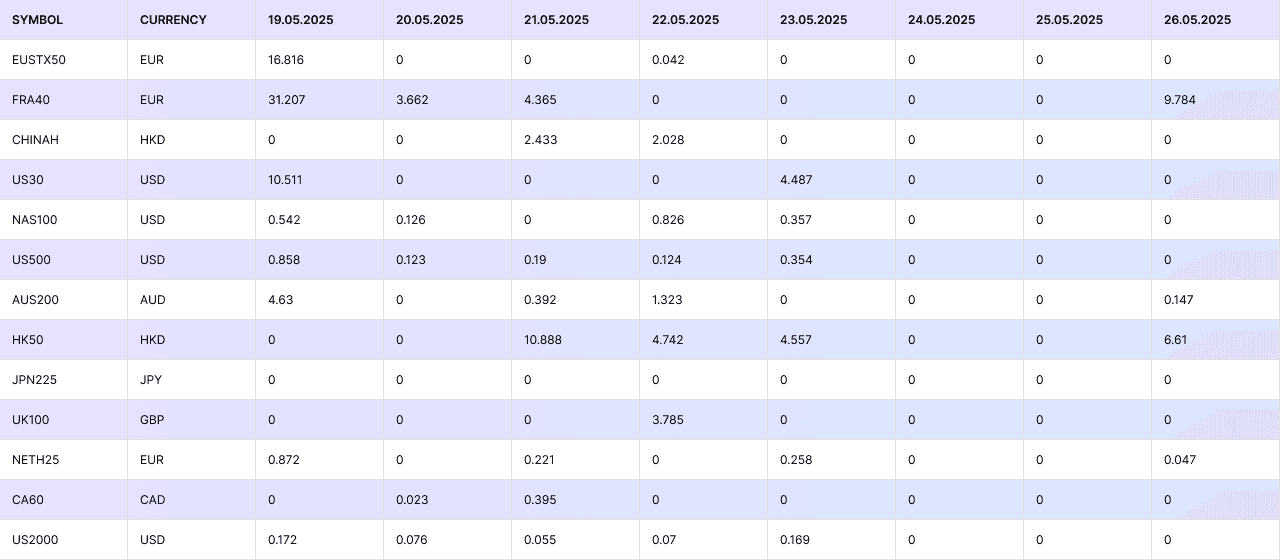Select the value 10.888 in HK50 row
The width and height of the screenshot is (1280, 560).
coord(543,340)
